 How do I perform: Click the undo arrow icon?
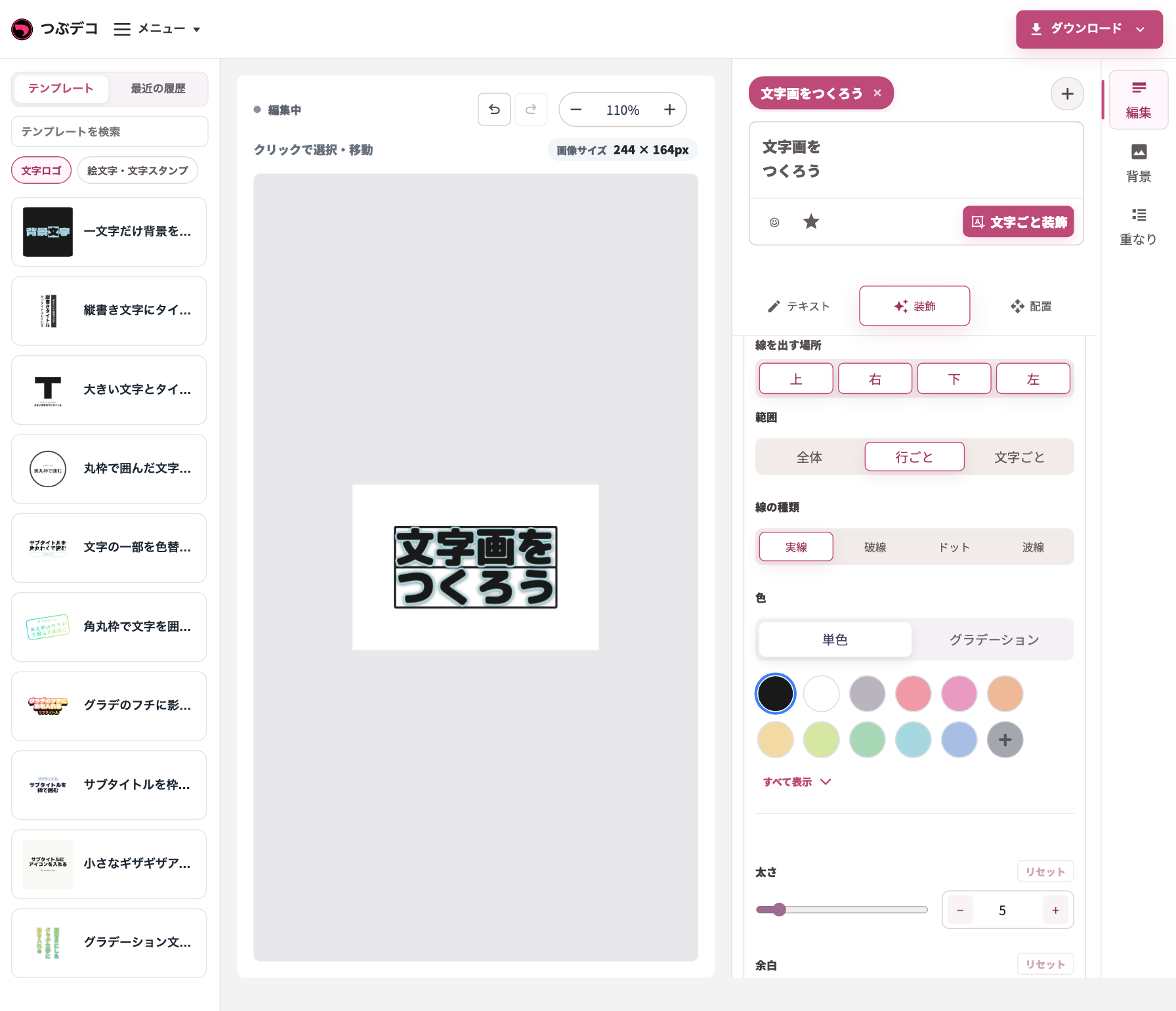(494, 110)
